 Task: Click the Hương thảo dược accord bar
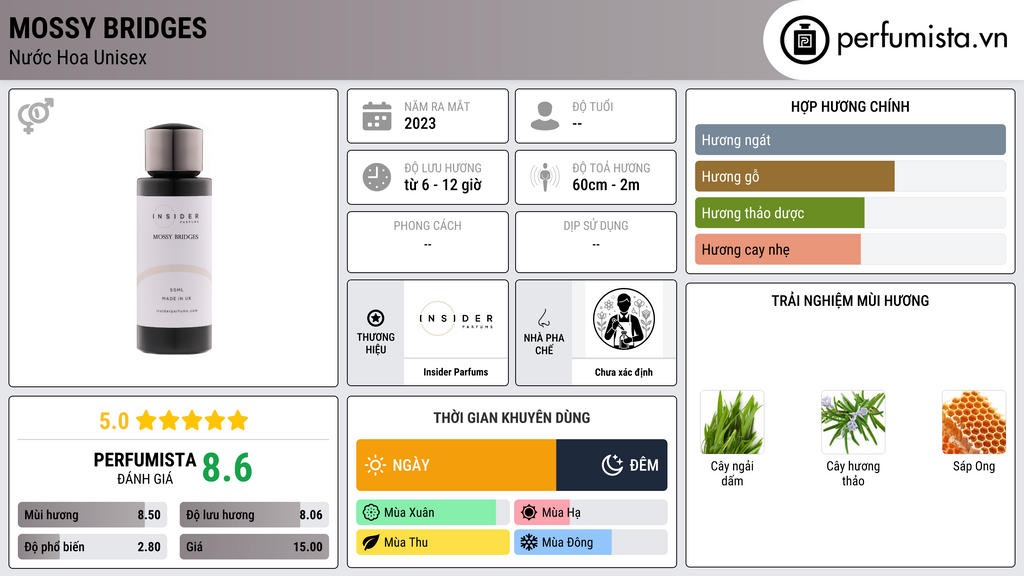(850, 213)
